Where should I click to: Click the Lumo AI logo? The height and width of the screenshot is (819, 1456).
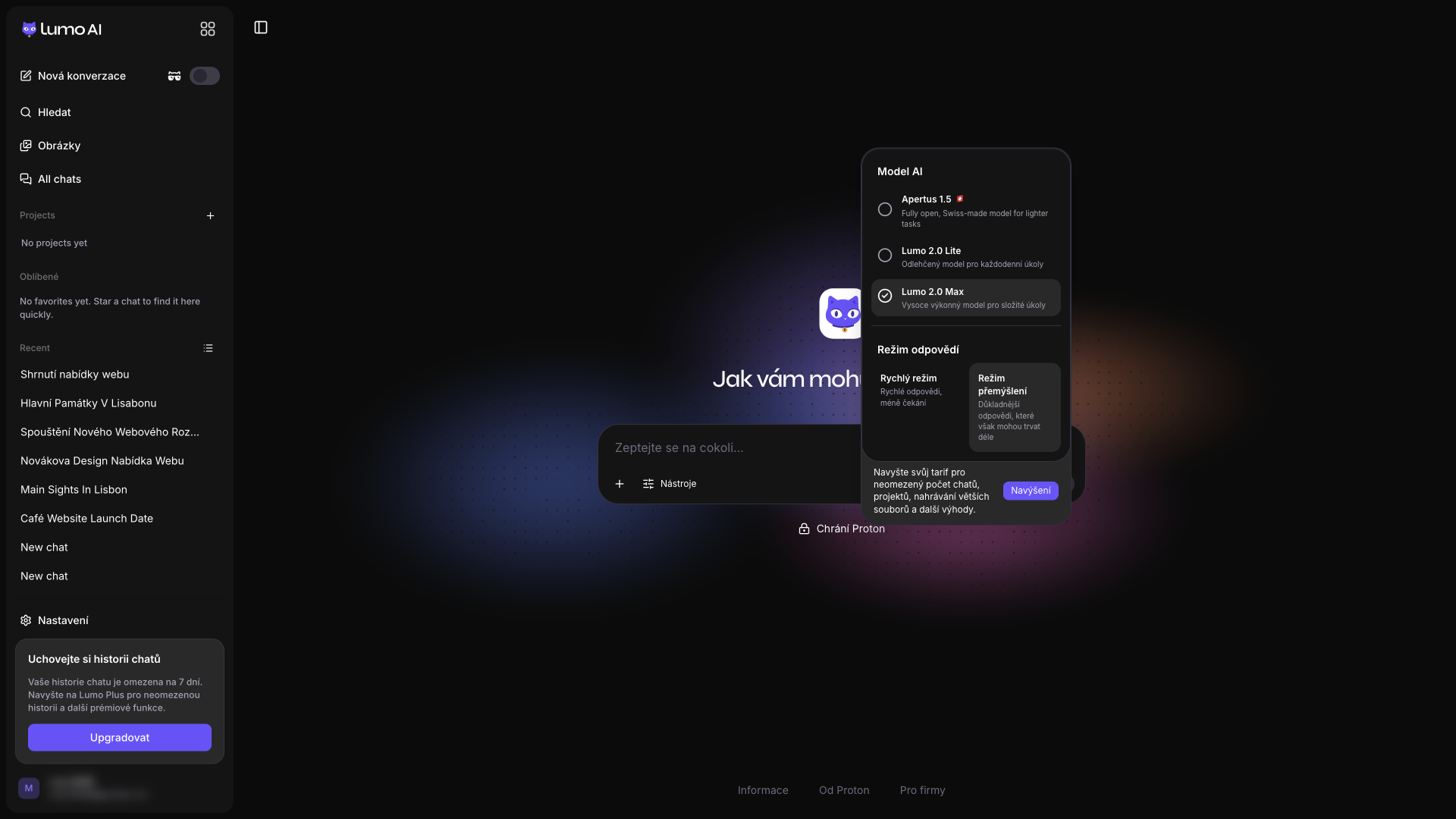pyautogui.click(x=61, y=29)
